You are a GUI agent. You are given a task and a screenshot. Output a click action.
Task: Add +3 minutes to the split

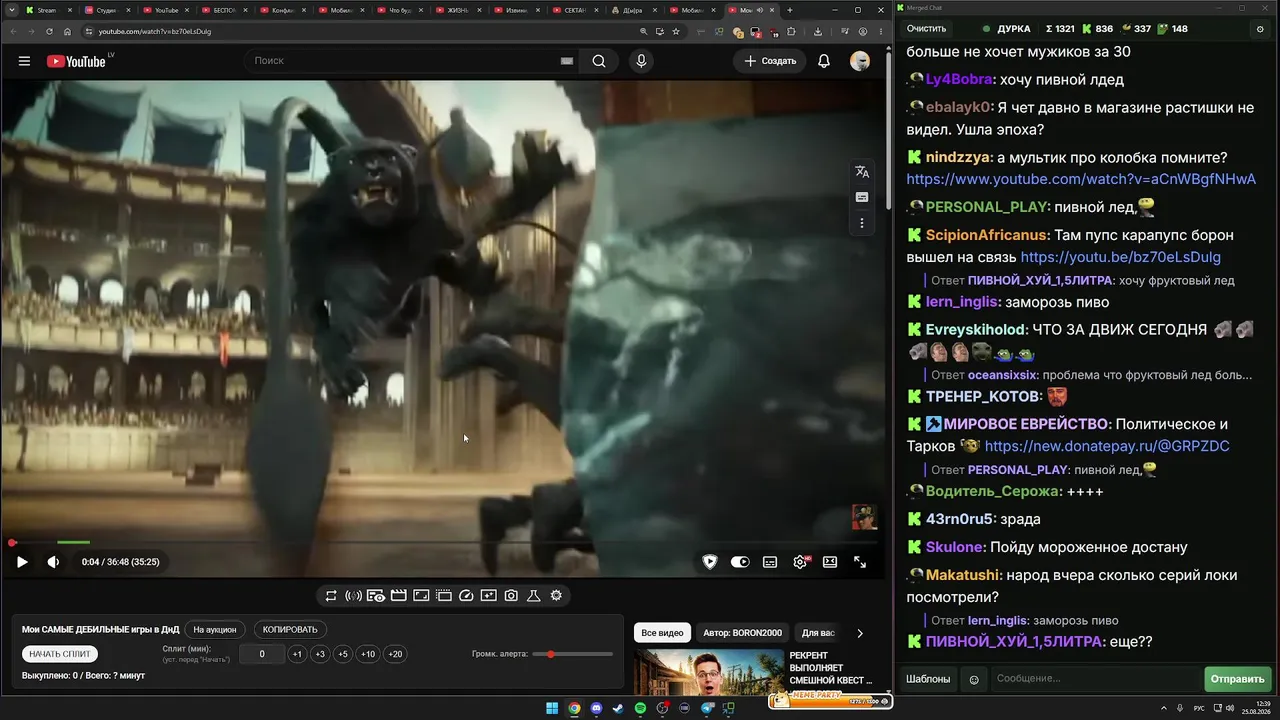[320, 654]
